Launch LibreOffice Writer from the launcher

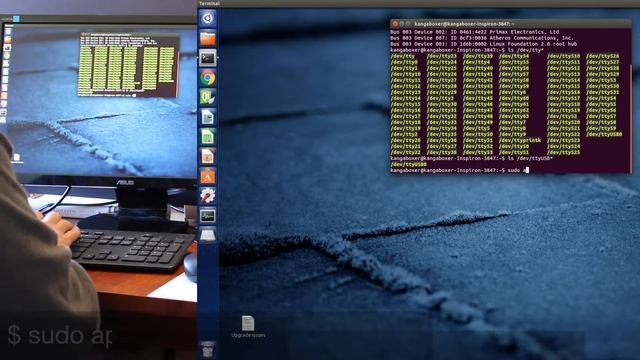point(208,117)
